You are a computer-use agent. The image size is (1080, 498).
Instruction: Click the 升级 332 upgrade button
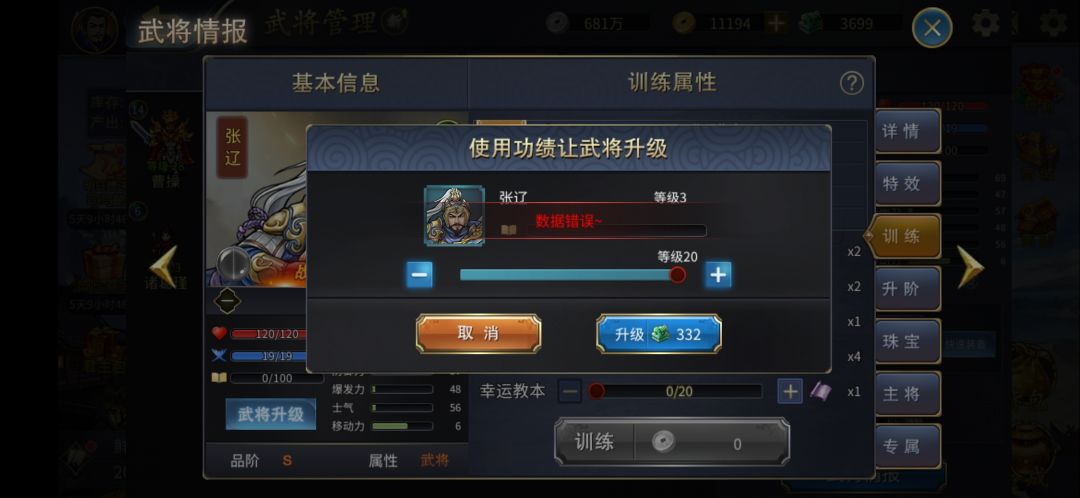click(659, 334)
